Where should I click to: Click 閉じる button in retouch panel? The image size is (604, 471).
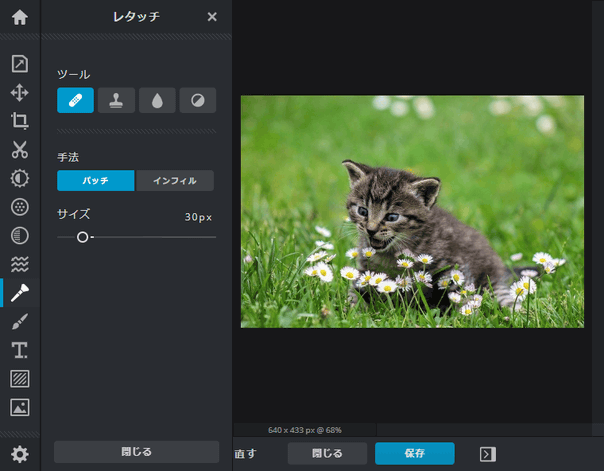click(136, 452)
